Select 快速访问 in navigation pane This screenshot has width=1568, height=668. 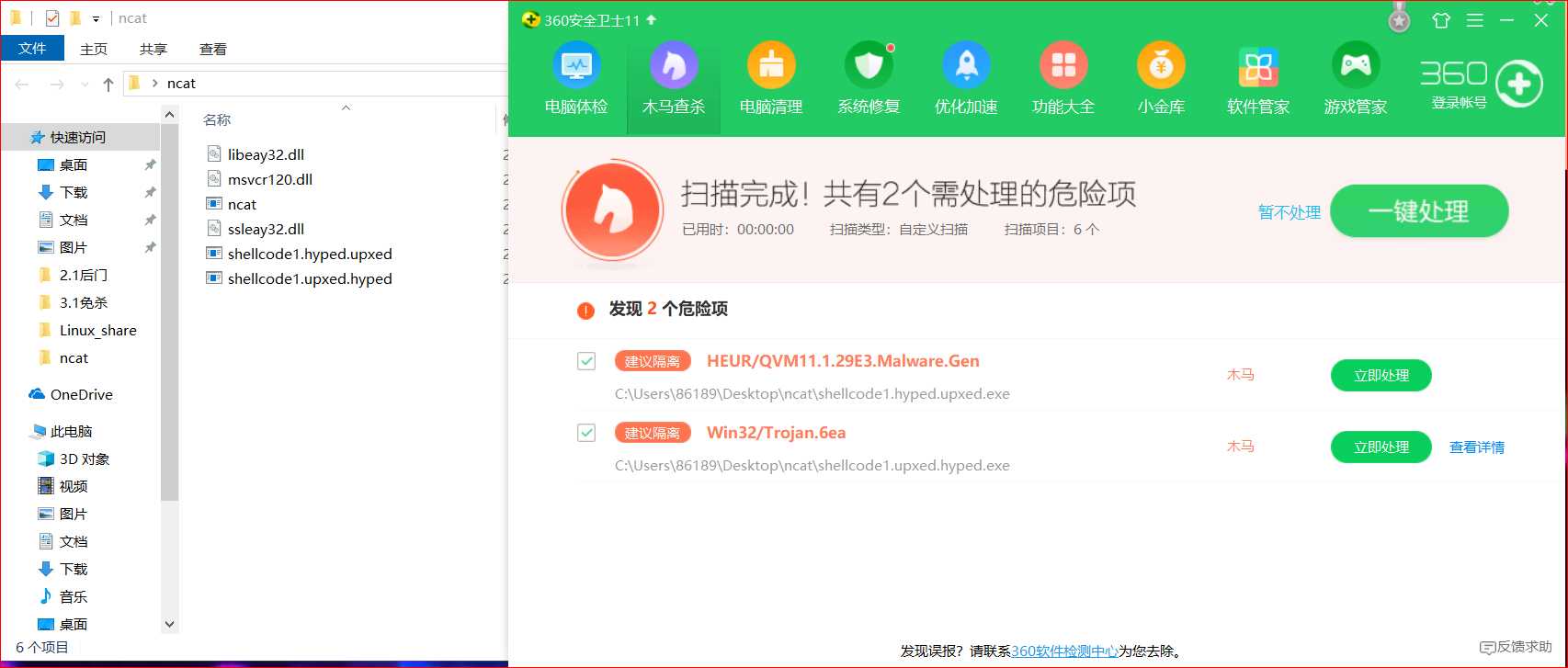[77, 137]
